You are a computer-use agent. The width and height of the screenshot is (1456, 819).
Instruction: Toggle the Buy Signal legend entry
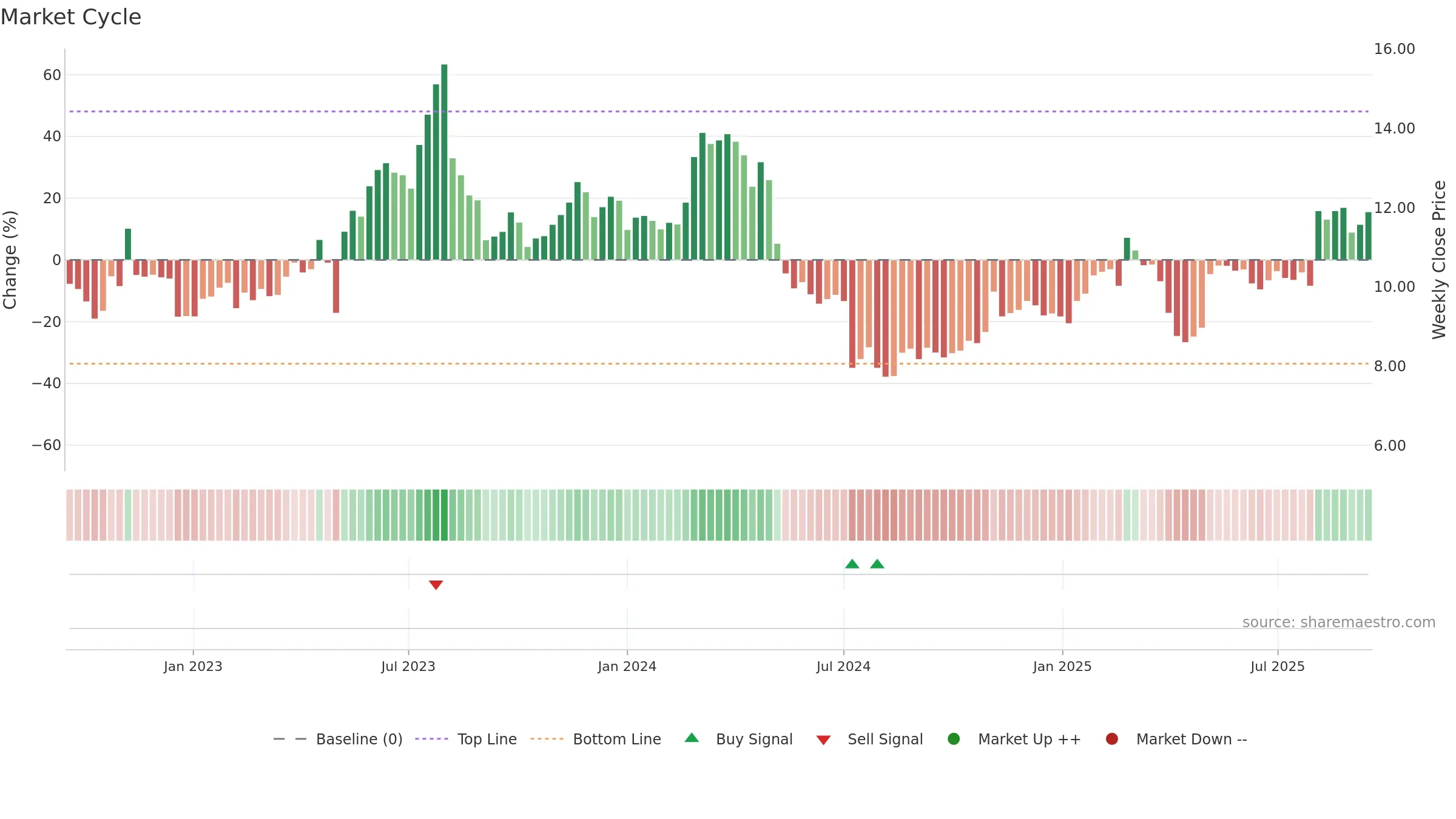click(x=738, y=739)
